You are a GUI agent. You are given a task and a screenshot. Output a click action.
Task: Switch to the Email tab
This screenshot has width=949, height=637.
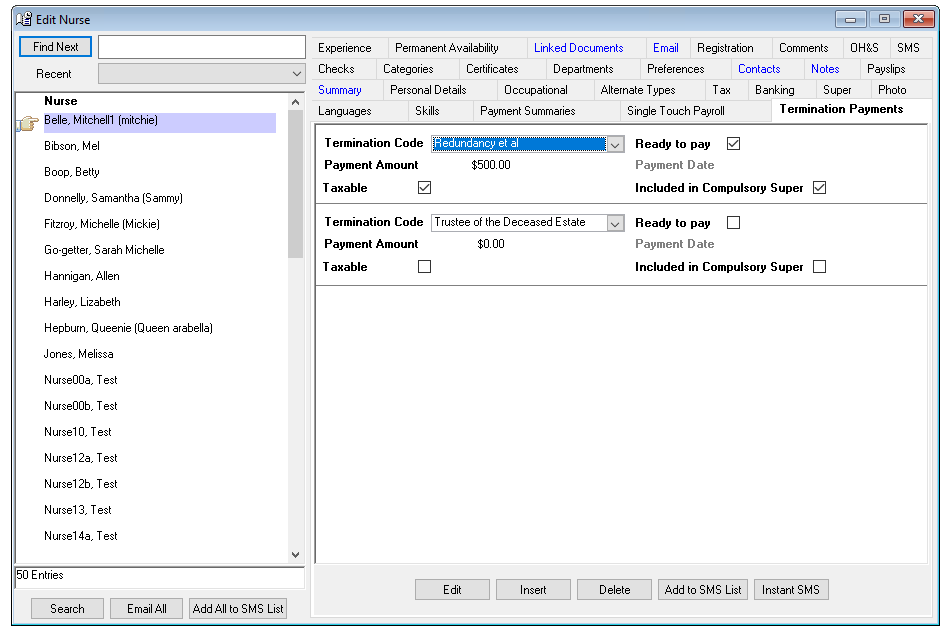click(666, 48)
